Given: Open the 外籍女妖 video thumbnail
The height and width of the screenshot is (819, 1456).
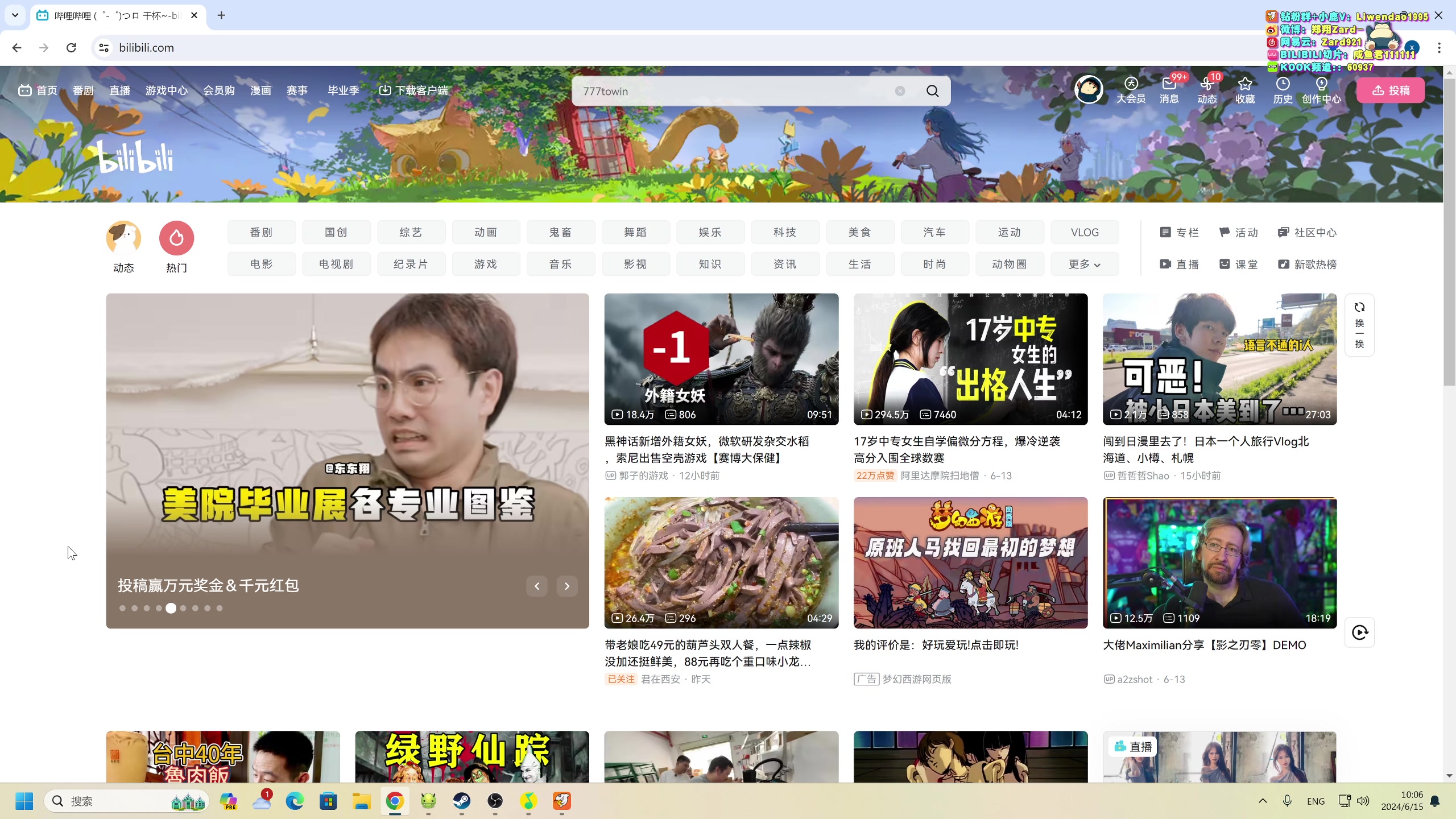Looking at the screenshot, I should (721, 359).
